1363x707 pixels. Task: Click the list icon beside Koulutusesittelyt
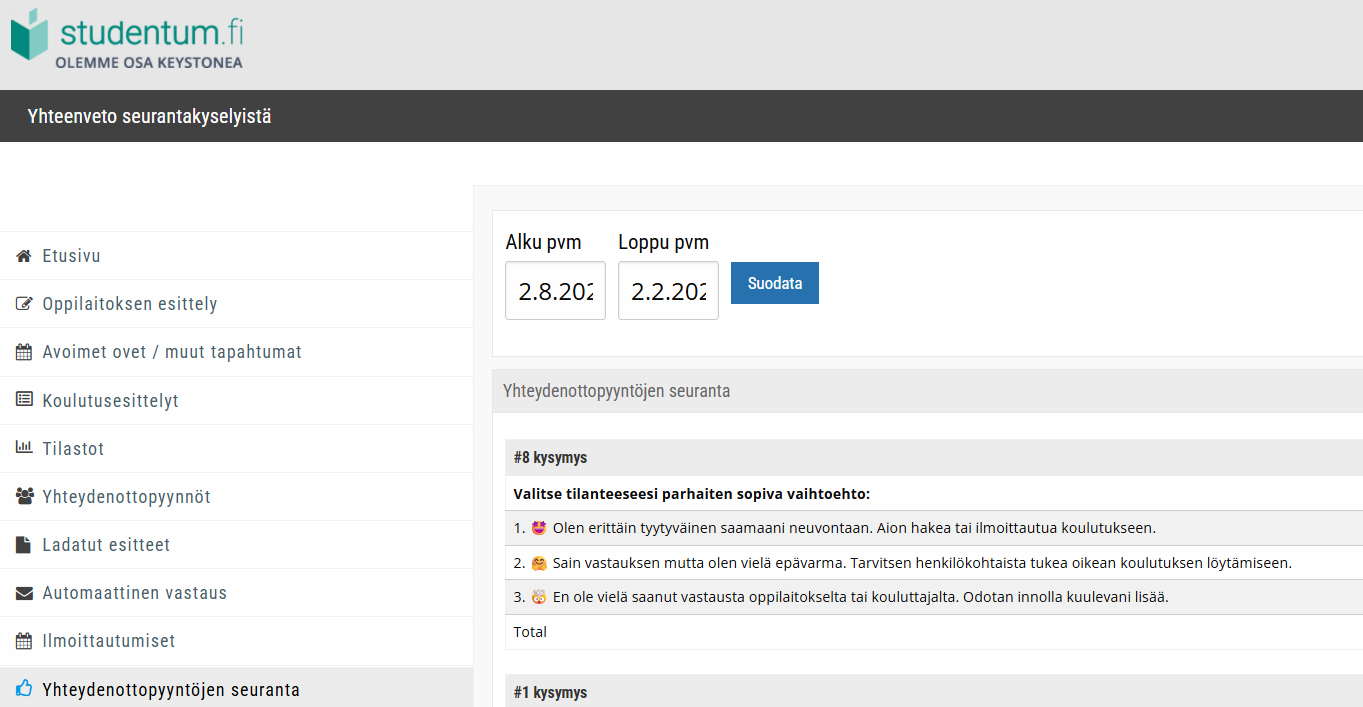tap(24, 400)
